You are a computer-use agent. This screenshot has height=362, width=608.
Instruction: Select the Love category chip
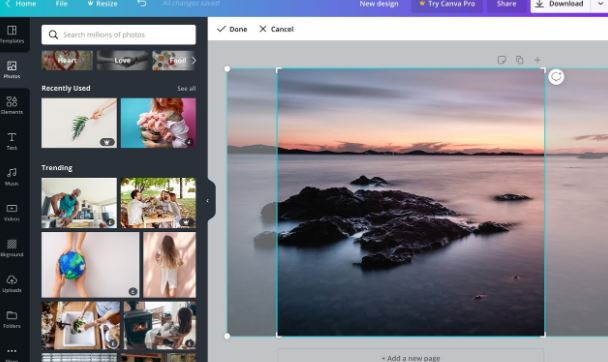[123, 60]
